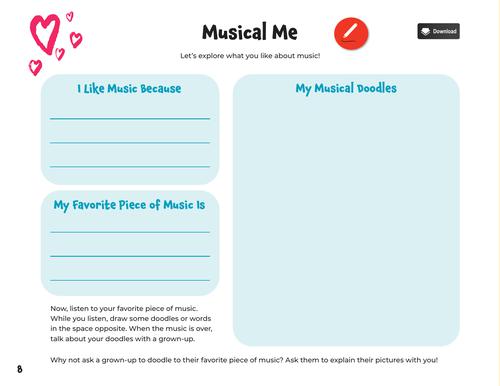Click the last line under My Favorite Piece
The width and height of the screenshot is (500, 386).
[130, 280]
